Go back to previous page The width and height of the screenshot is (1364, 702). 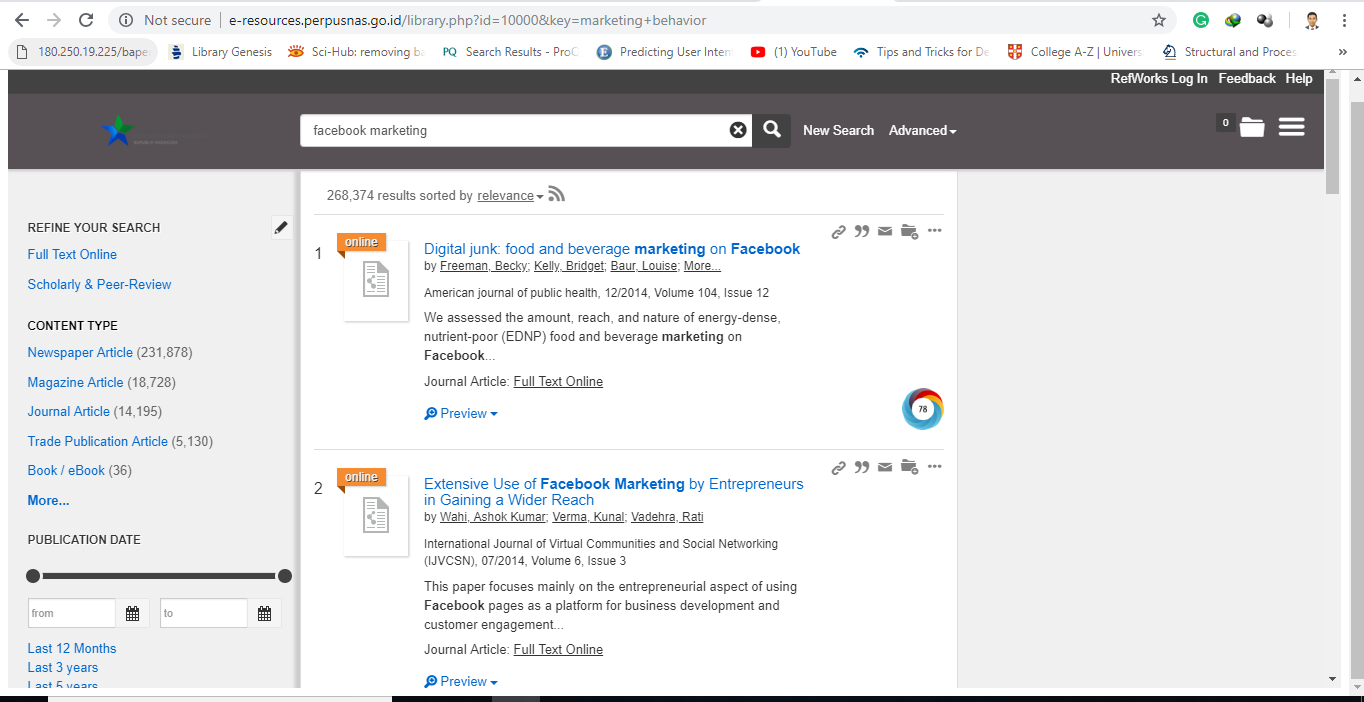(x=22, y=20)
